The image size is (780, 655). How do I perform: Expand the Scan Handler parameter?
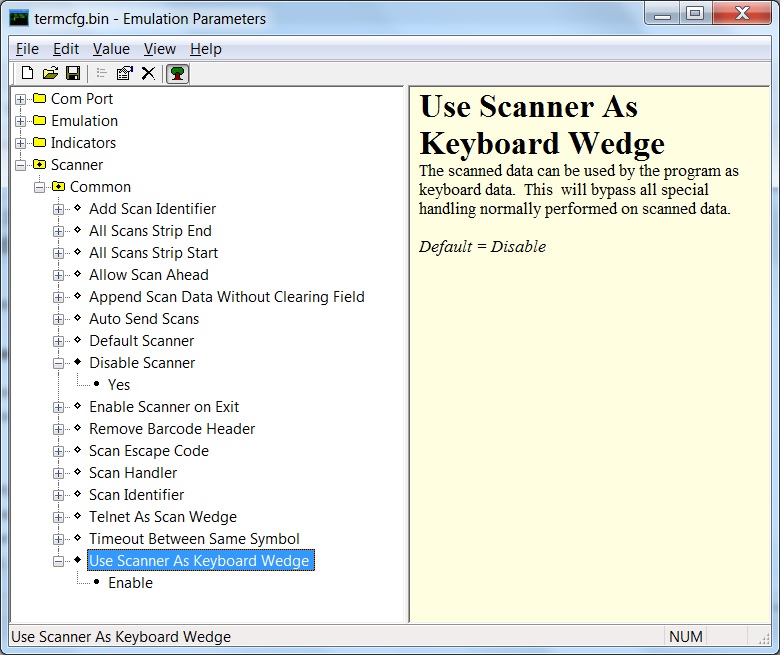click(x=58, y=473)
